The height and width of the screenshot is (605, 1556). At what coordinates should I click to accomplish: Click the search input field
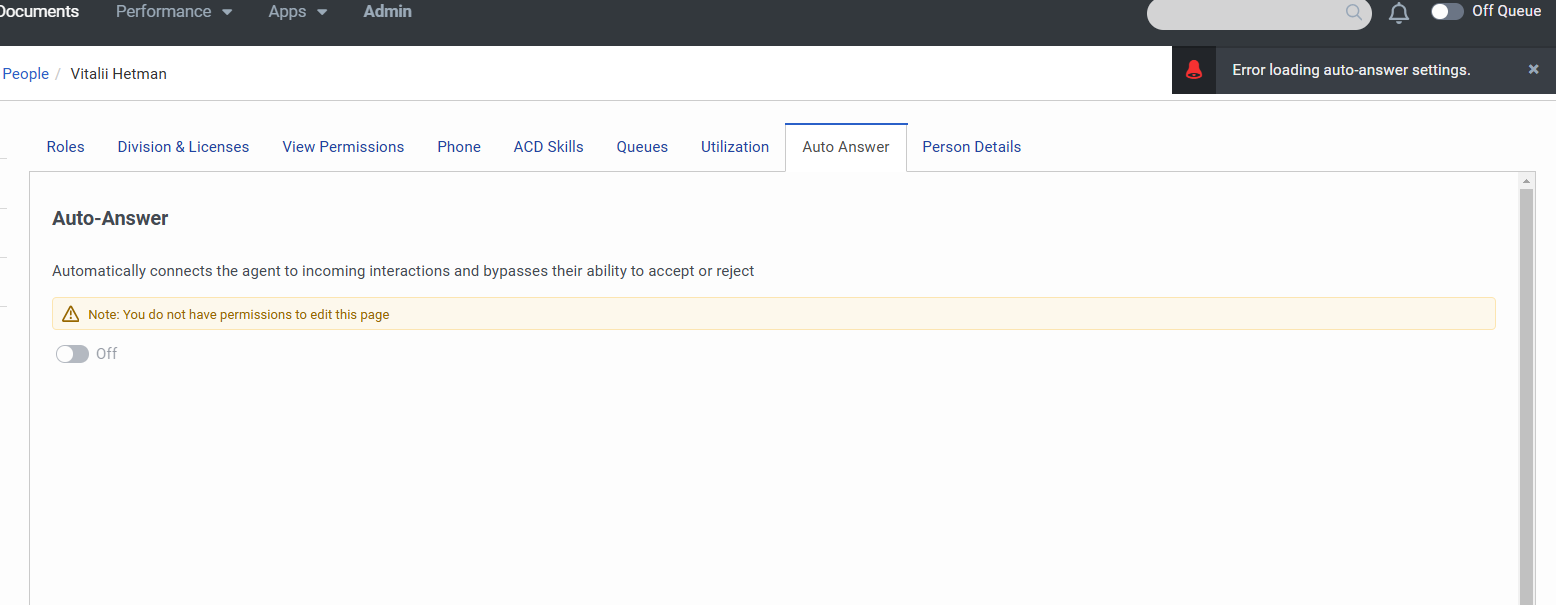pyautogui.click(x=1245, y=13)
